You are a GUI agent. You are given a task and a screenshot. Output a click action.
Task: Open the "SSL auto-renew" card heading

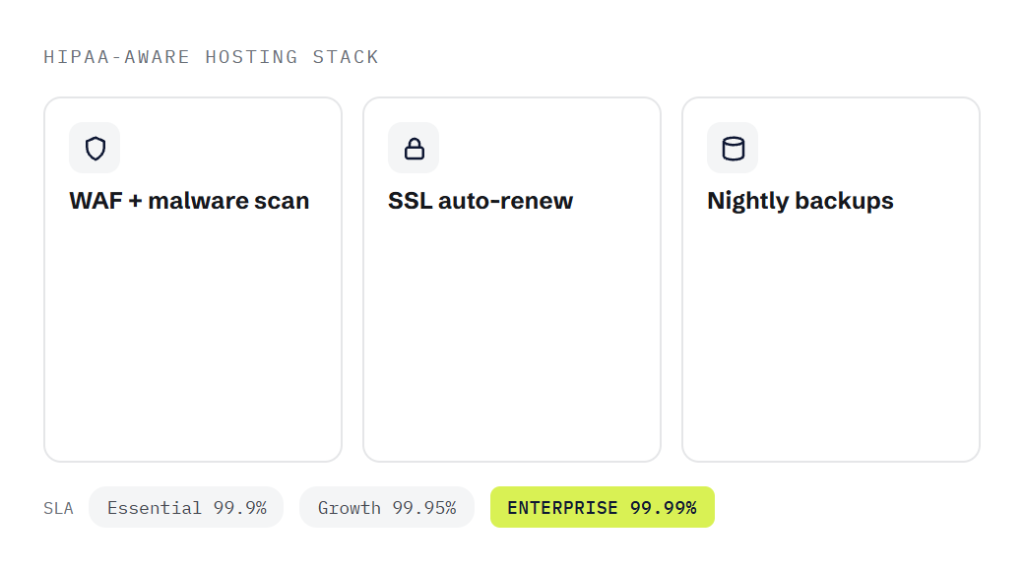pyautogui.click(x=481, y=201)
